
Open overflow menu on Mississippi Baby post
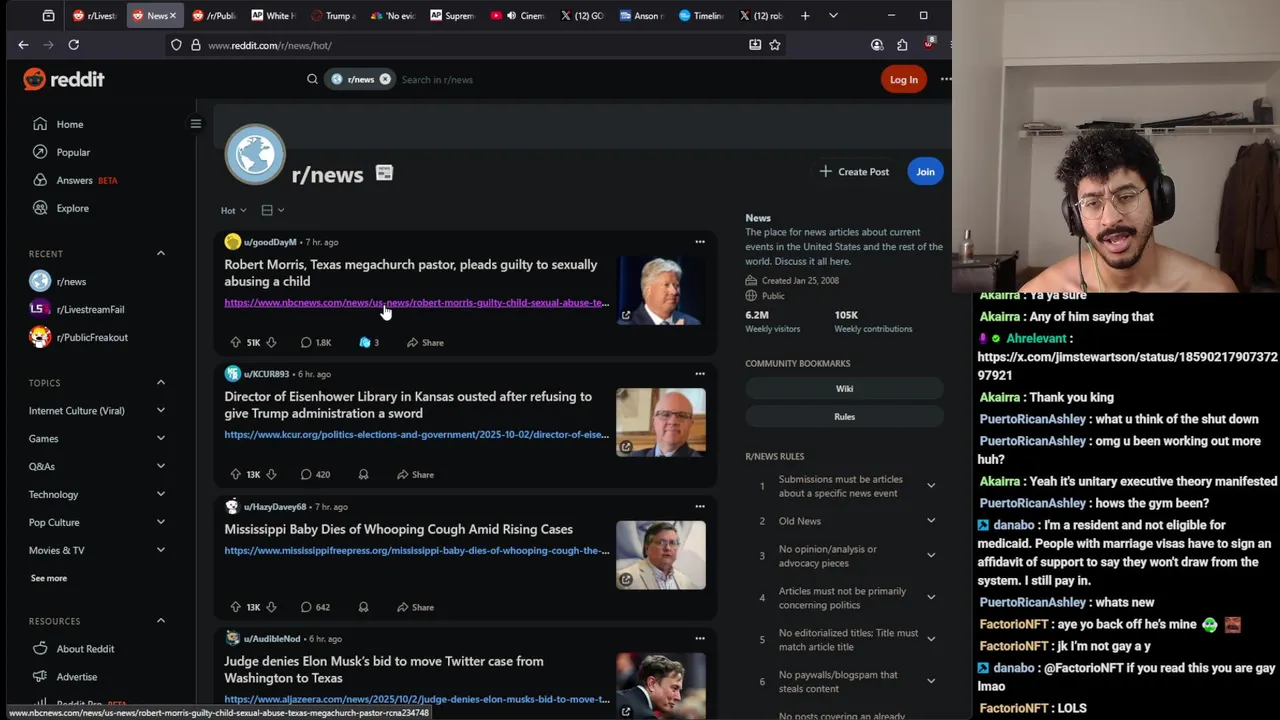pyautogui.click(x=700, y=506)
